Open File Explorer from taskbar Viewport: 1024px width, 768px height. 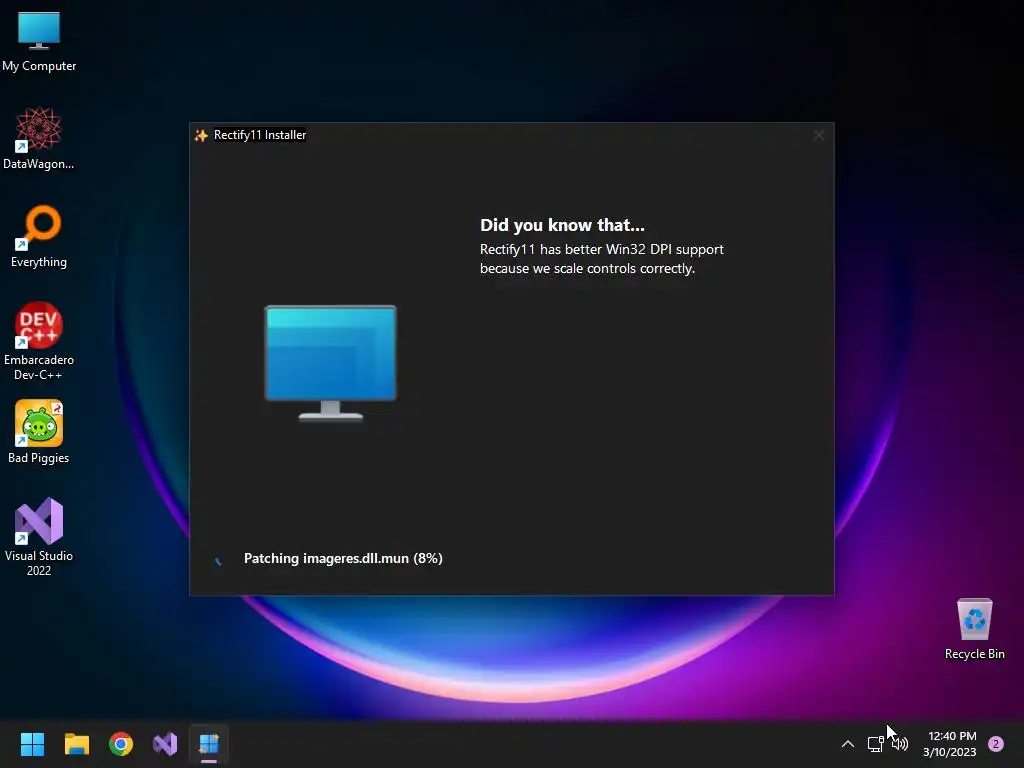tap(76, 744)
